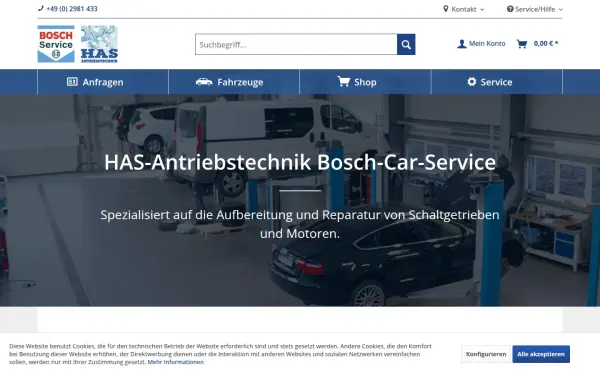This screenshot has height=375, width=600.
Task: Open Mehr Informationen cookie link
Action: (176, 362)
